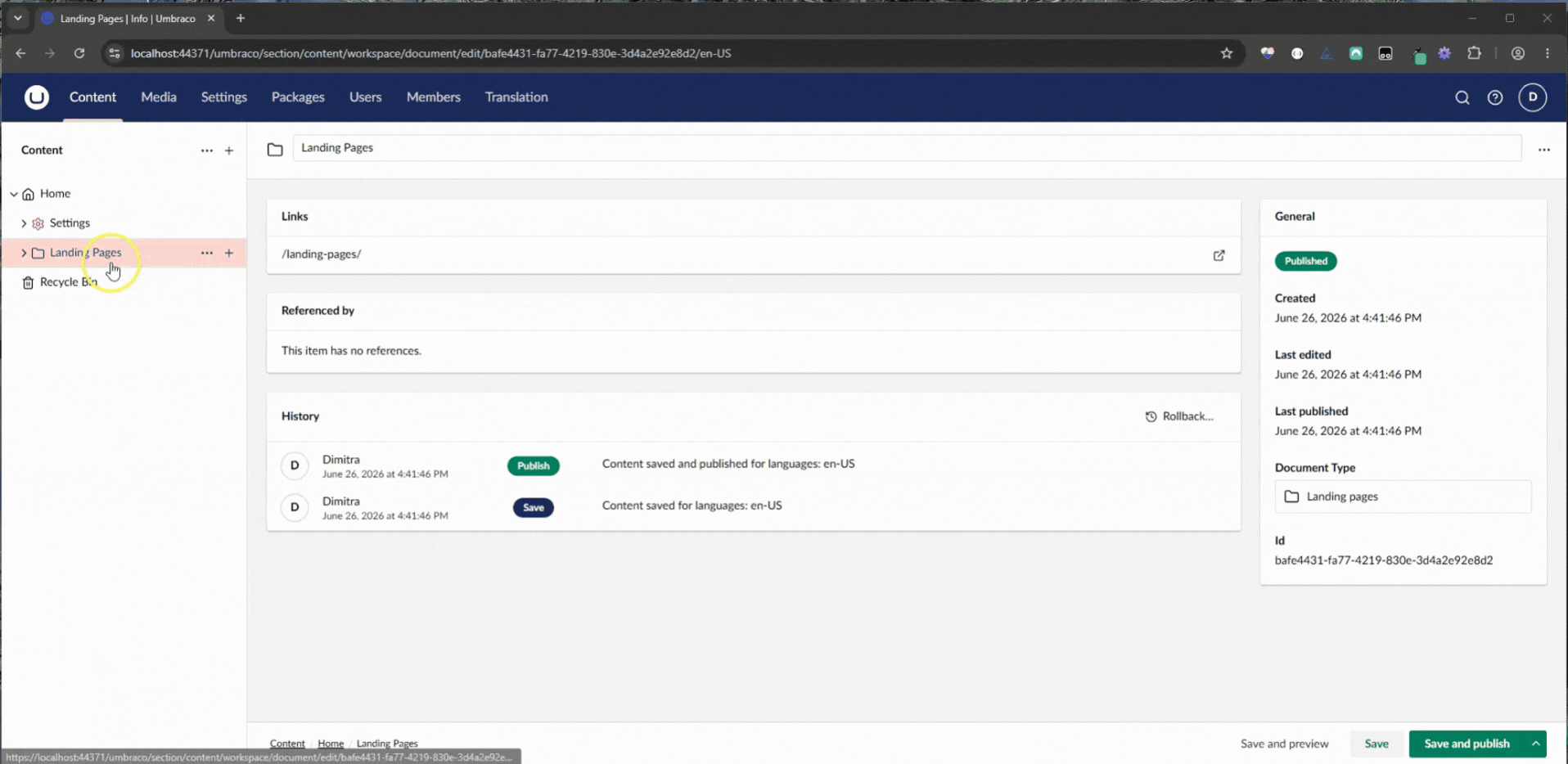The image size is (1568, 764).
Task: Select Landing Pages in the content tree
Action: [x=85, y=253]
